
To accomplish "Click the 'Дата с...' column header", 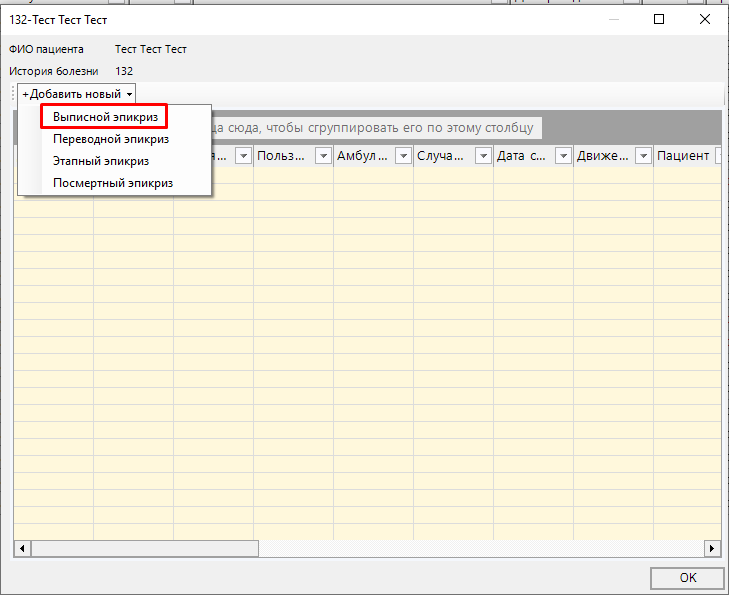I will (522, 156).
